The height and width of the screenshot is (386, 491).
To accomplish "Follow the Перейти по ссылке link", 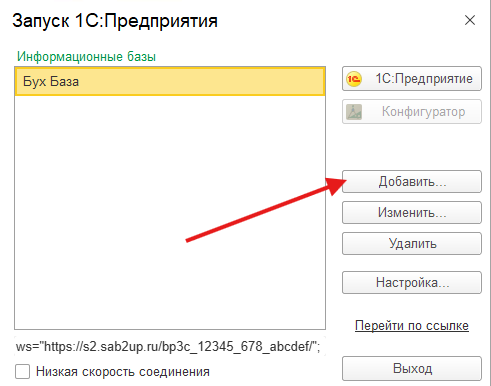I will pos(412,326).
